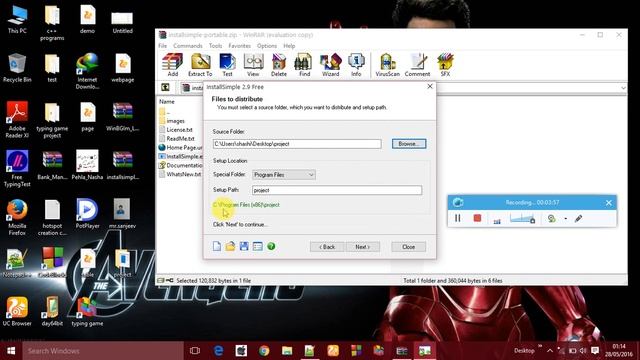Open Microsoft Edge from the taskbar

[218, 351]
